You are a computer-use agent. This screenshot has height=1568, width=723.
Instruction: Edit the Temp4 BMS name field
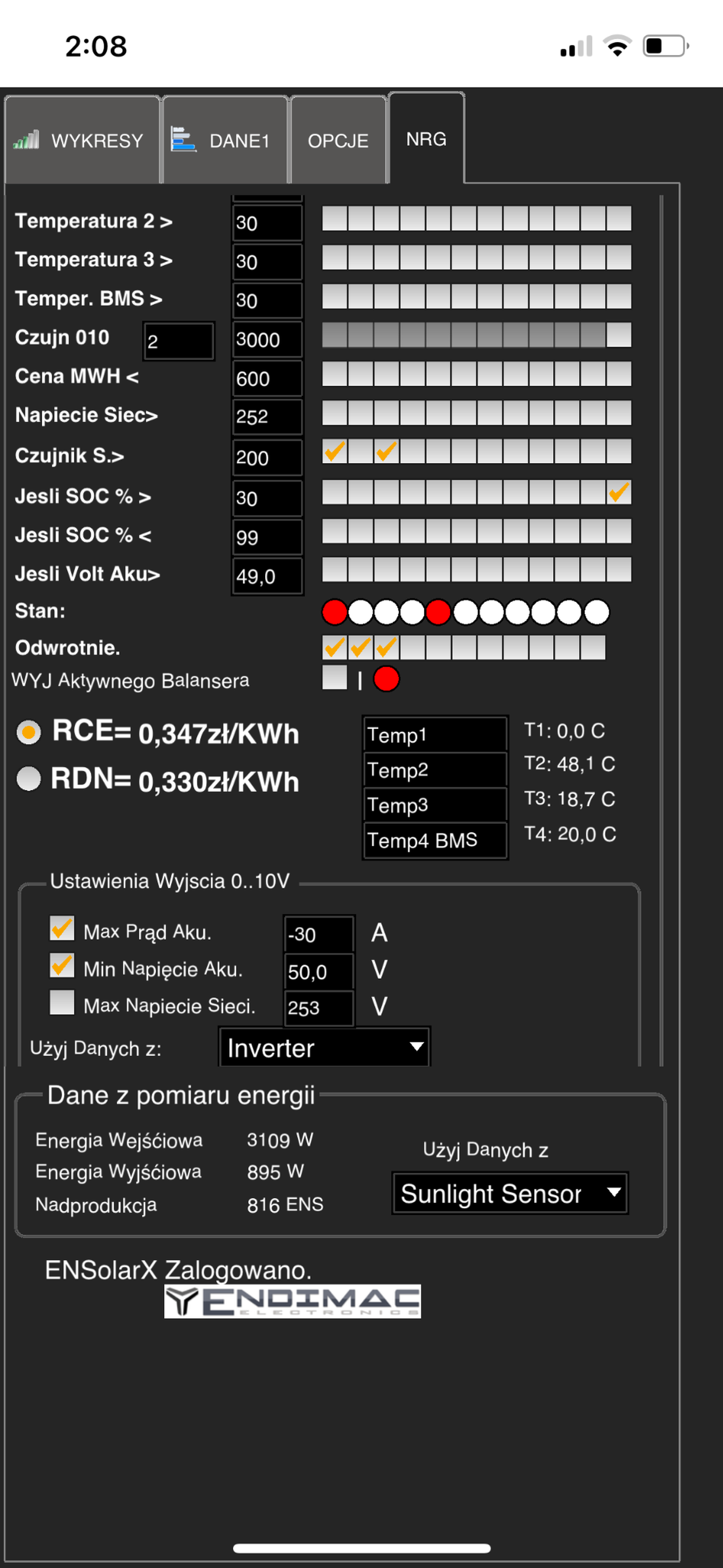point(435,841)
